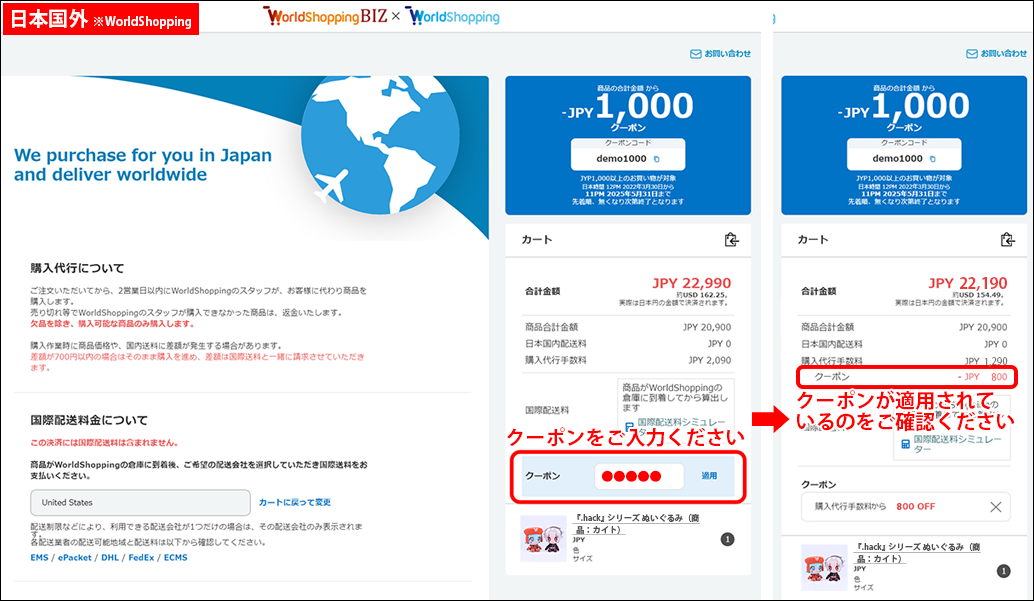Open the FedEx shipping link
This screenshot has width=1034, height=601.
(142, 557)
